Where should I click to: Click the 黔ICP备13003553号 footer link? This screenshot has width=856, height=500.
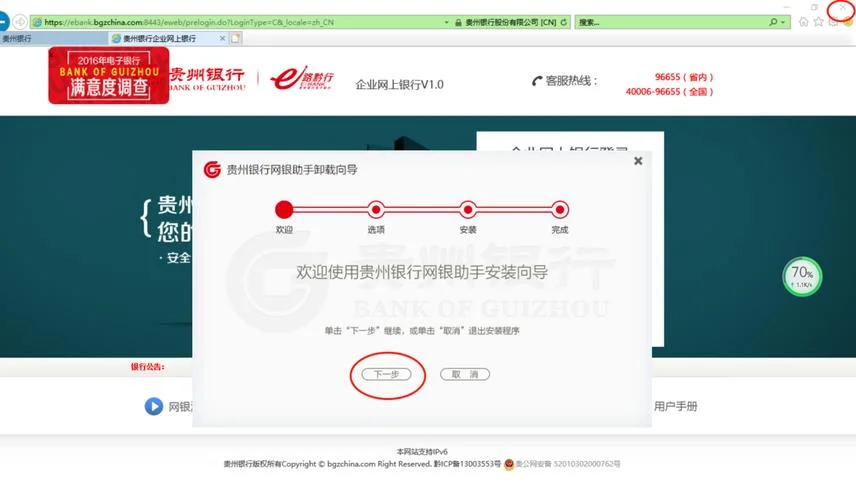point(467,464)
